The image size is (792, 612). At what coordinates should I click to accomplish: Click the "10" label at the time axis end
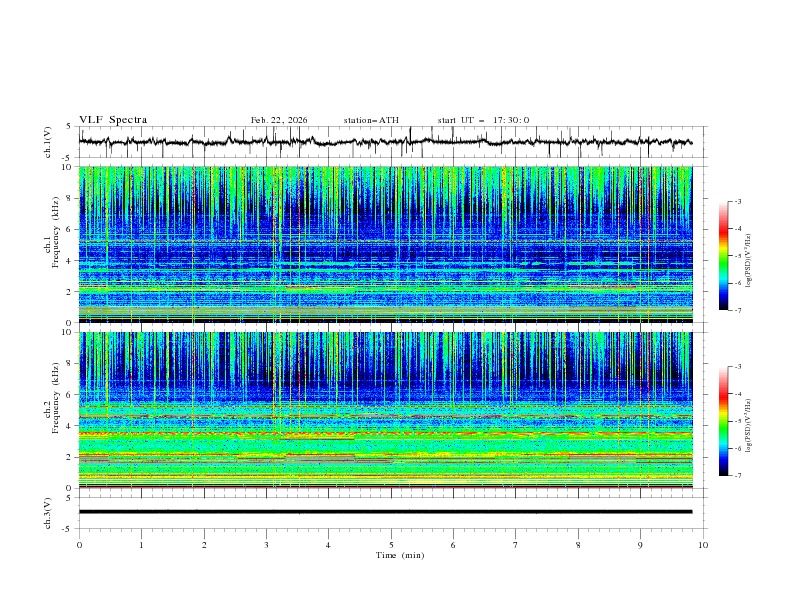point(703,545)
